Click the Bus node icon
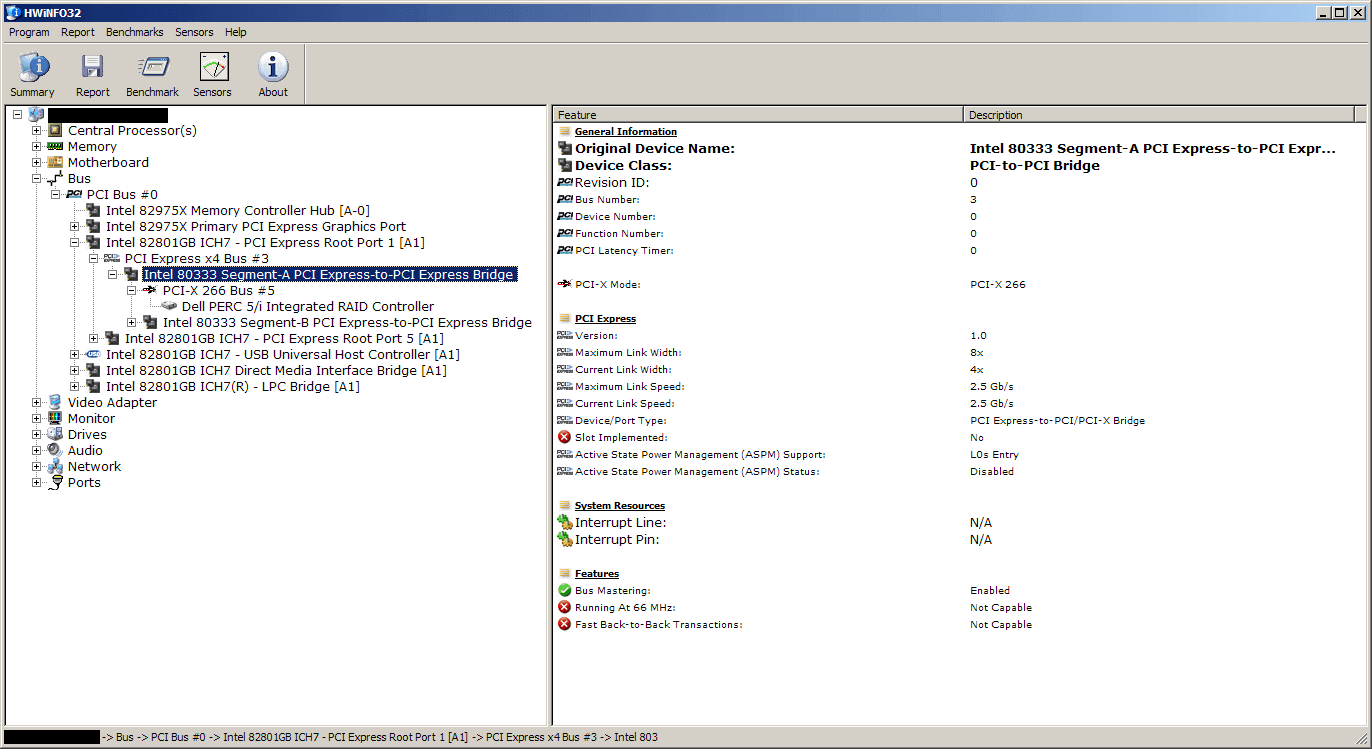Screen dimensions: 1372x749 point(55,178)
